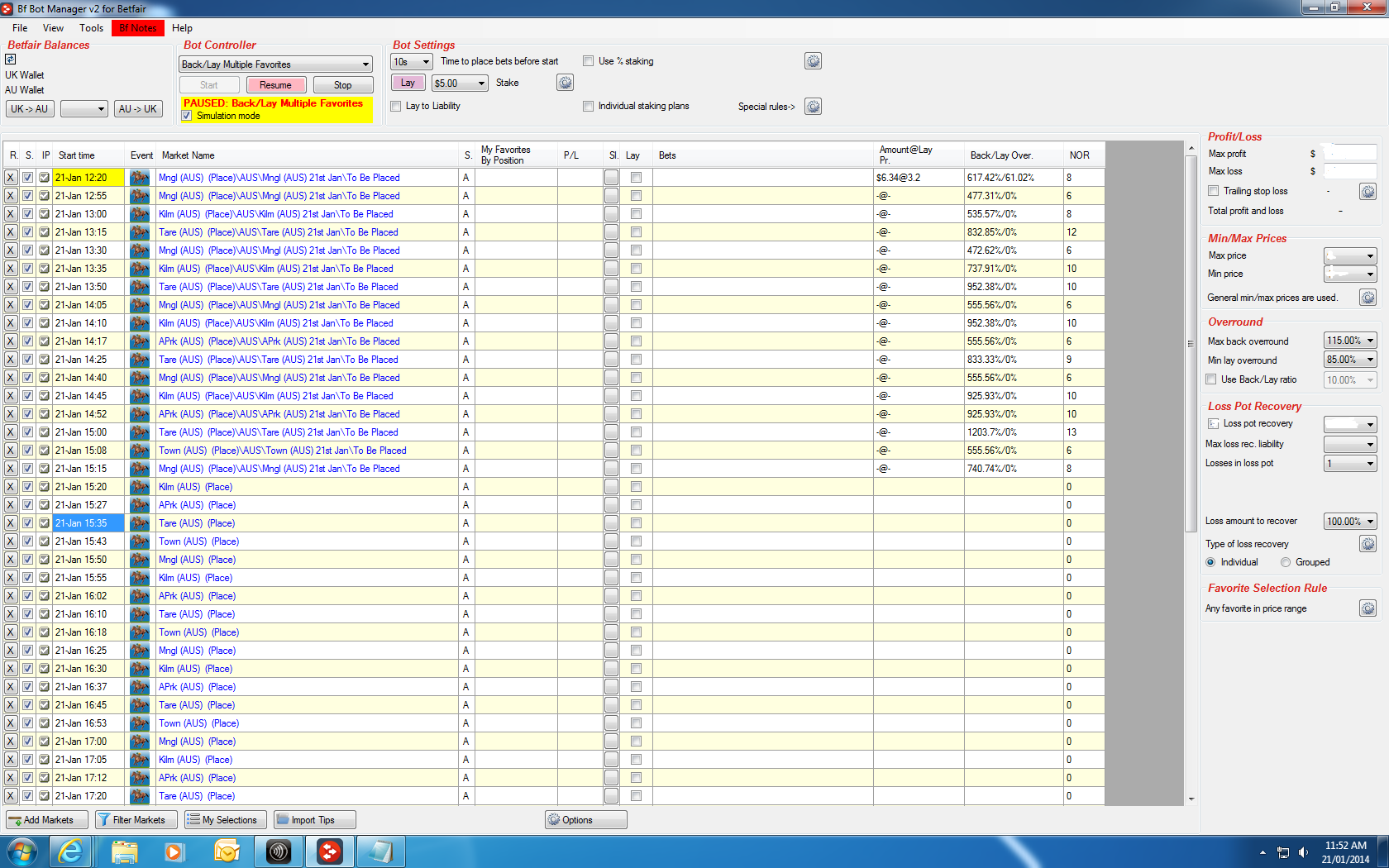Open Max back overround 115.00% dropdown
1389x868 pixels.
(x=1350, y=341)
